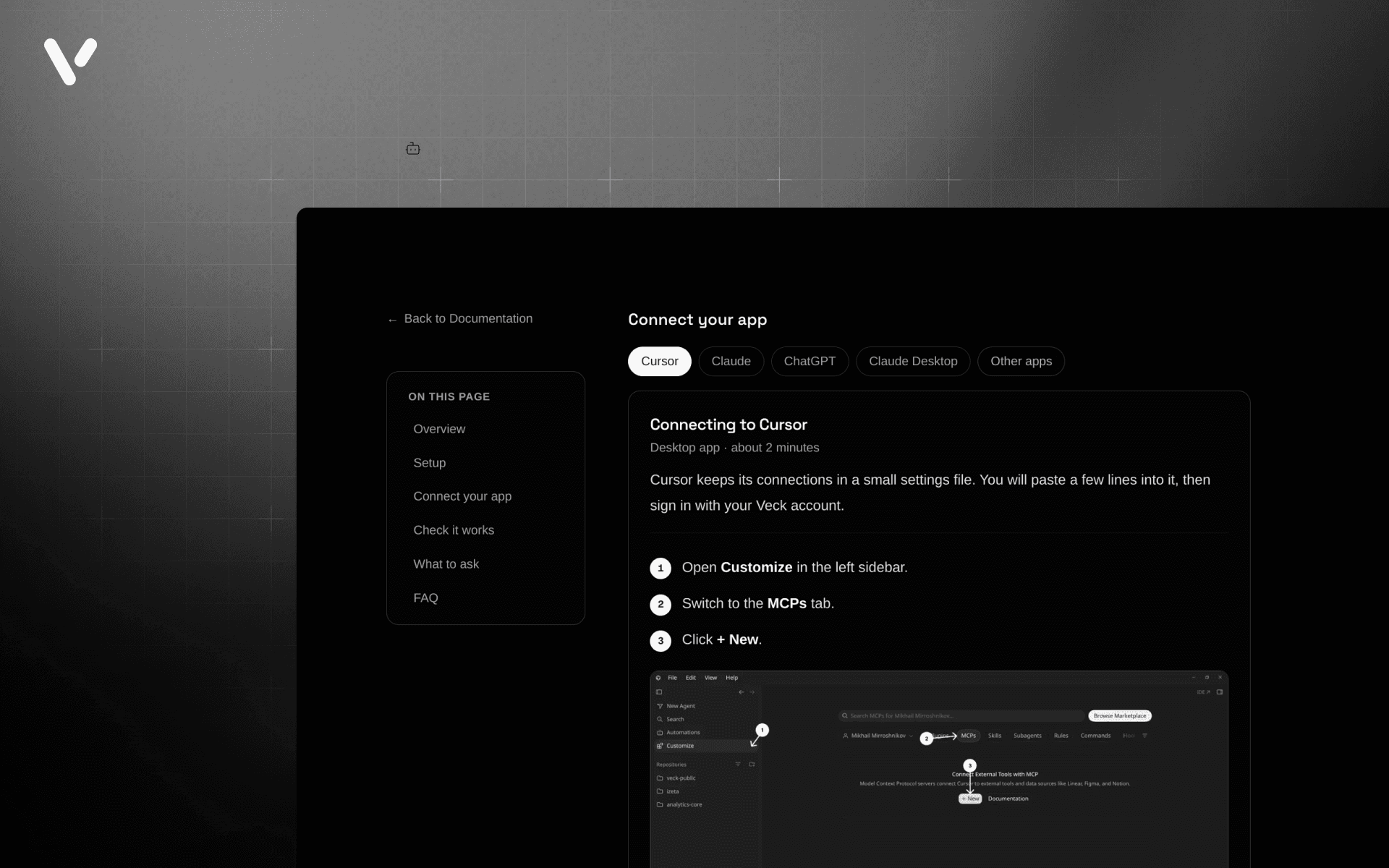Open the analytics-core repository folder
This screenshot has height=868, width=1389.
[x=679, y=804]
